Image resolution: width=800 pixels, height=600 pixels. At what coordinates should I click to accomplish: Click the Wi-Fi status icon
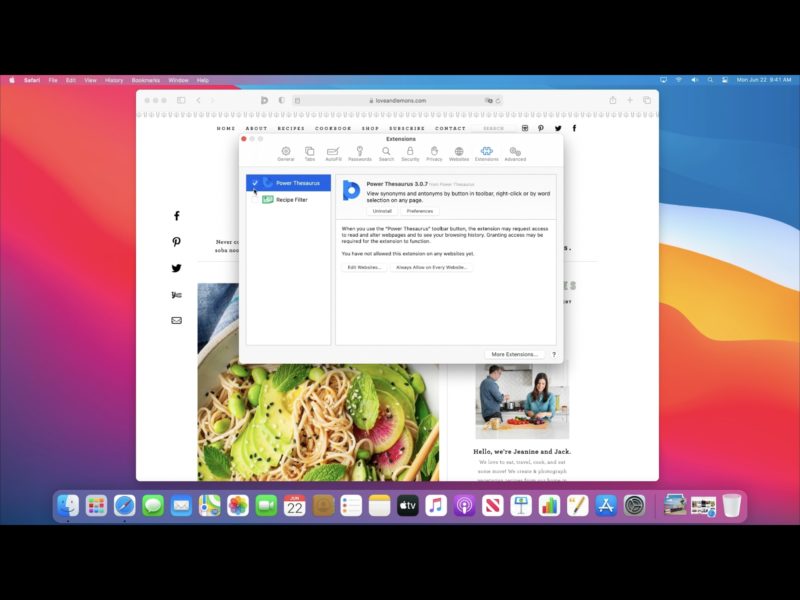(x=679, y=80)
